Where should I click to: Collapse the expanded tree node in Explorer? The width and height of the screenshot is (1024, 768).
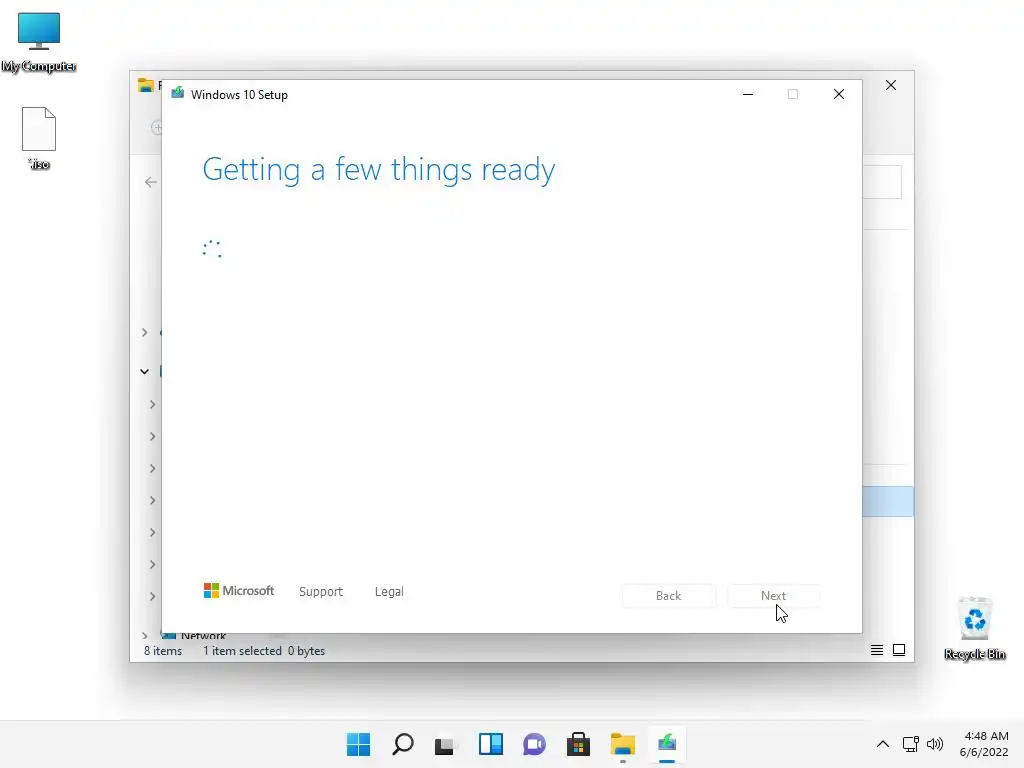pos(144,372)
